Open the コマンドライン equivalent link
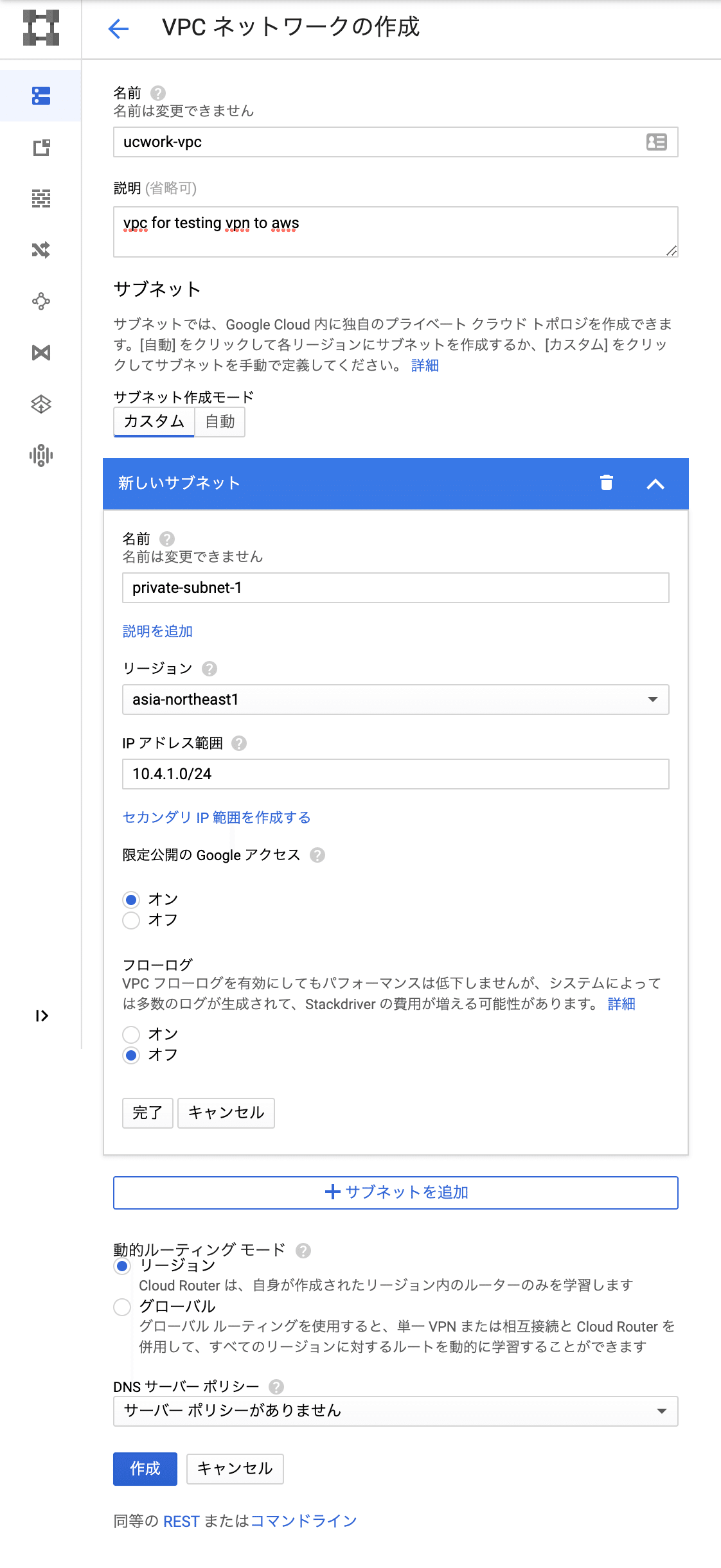Viewport: 721px width, 1568px height. point(303,1521)
